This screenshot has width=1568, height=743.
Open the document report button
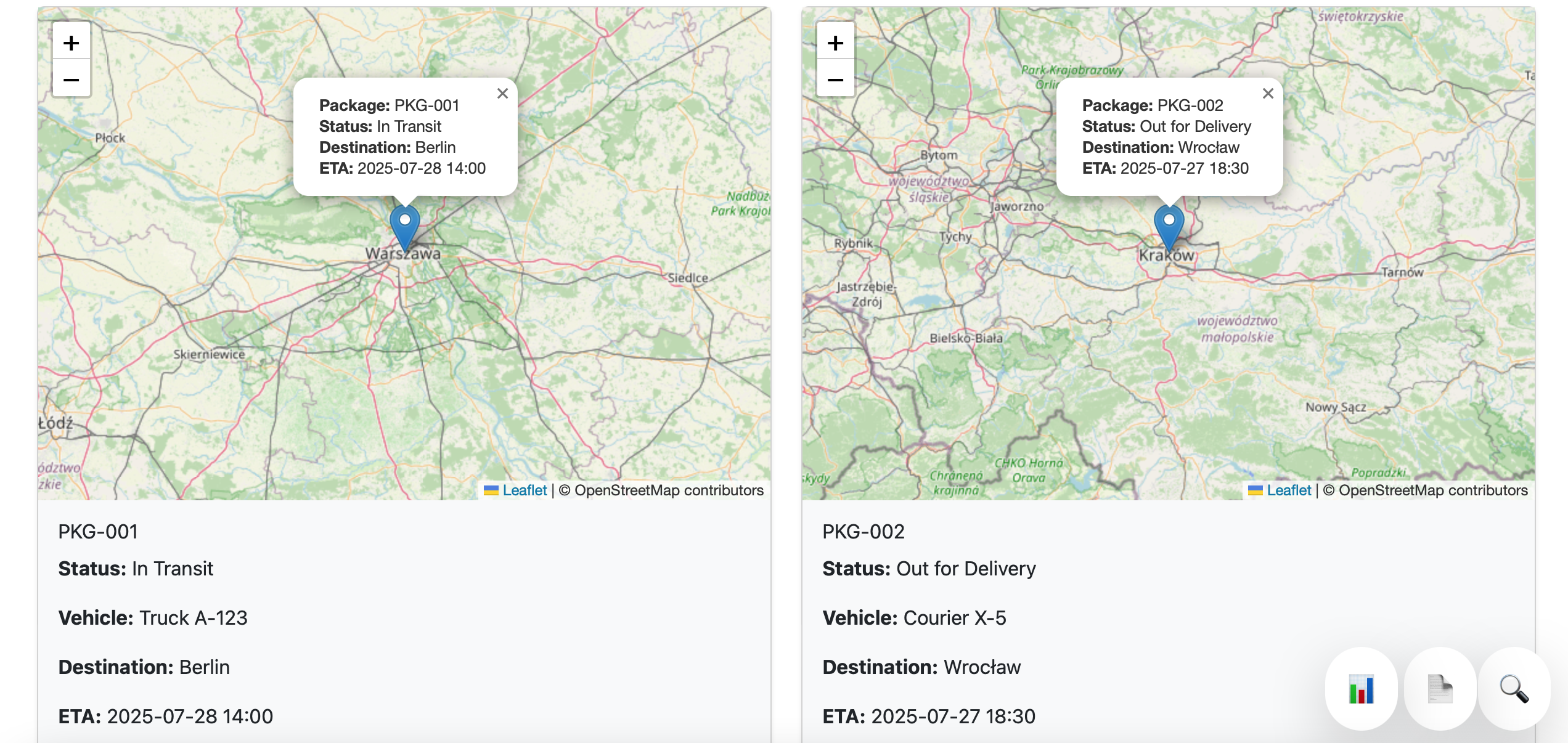point(1440,689)
